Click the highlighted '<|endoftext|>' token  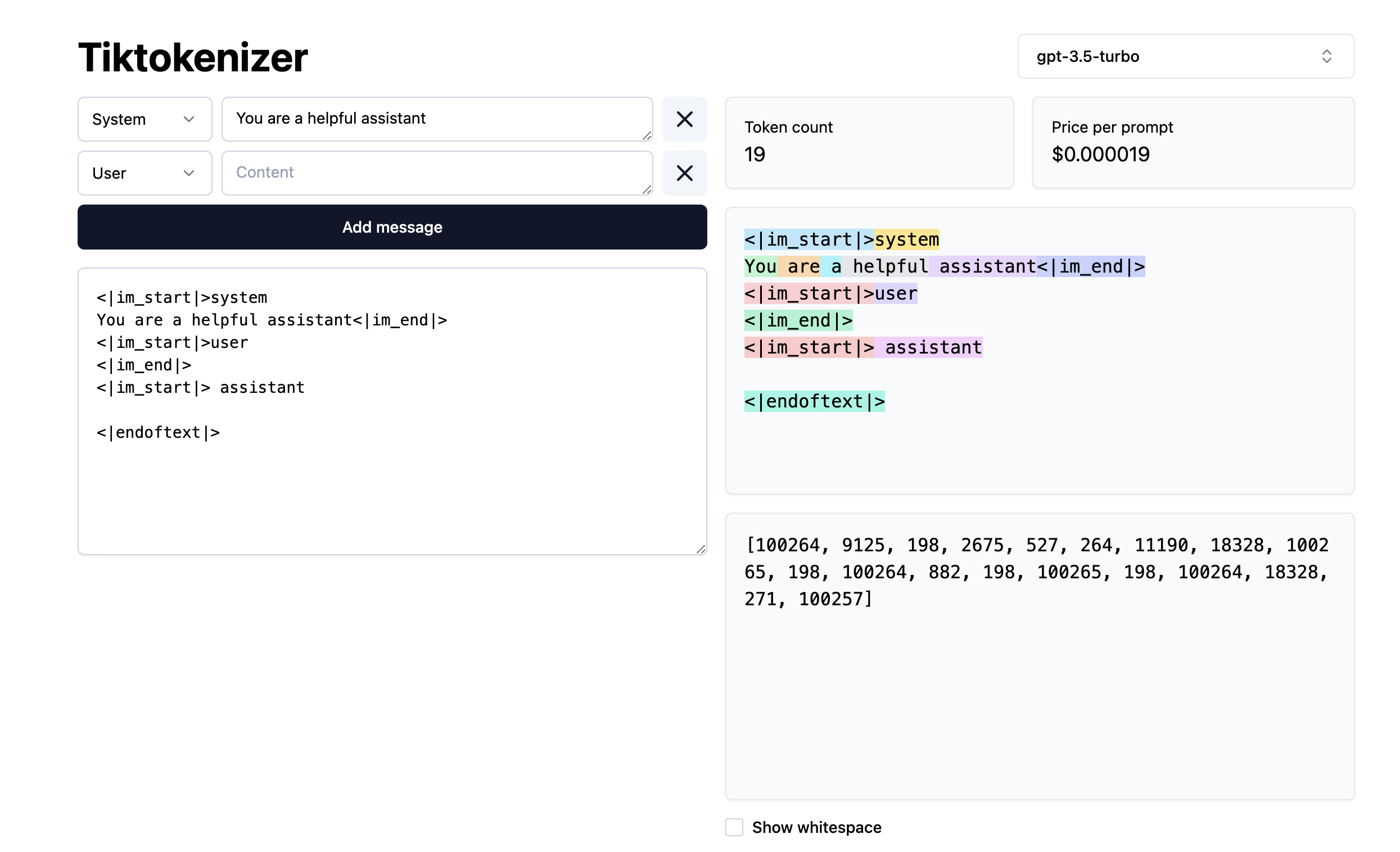point(815,402)
